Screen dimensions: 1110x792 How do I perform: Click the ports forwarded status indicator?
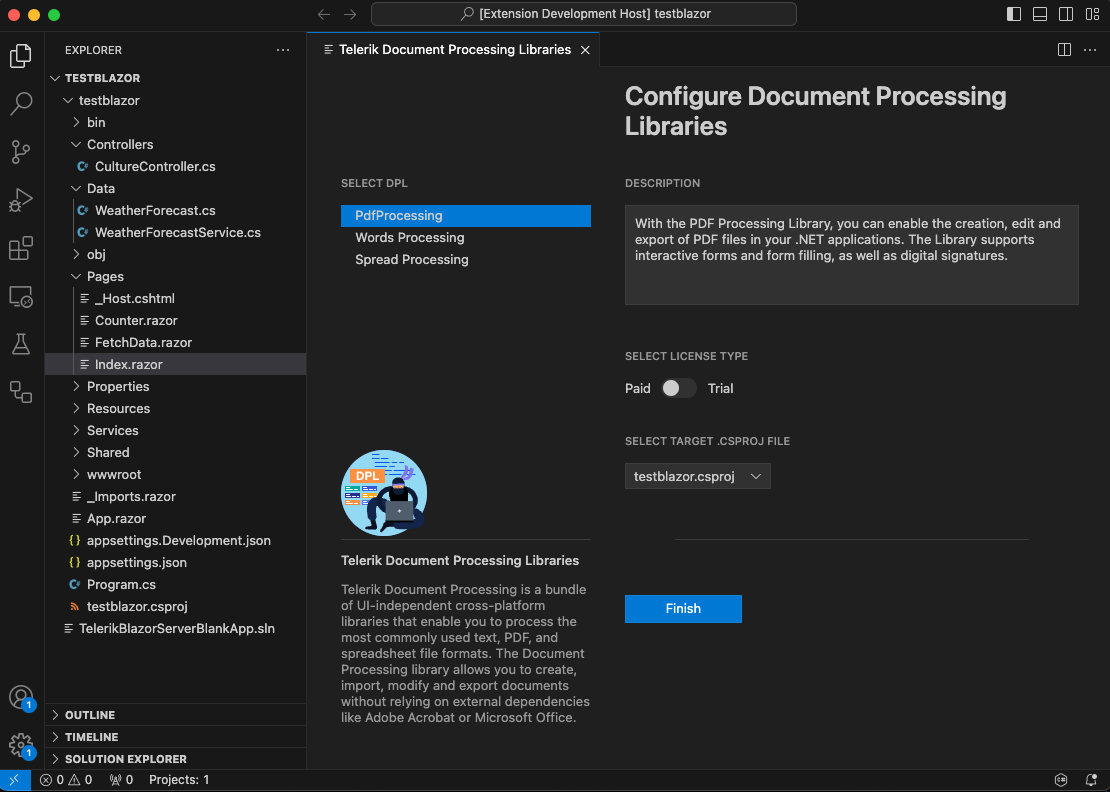click(x=121, y=780)
